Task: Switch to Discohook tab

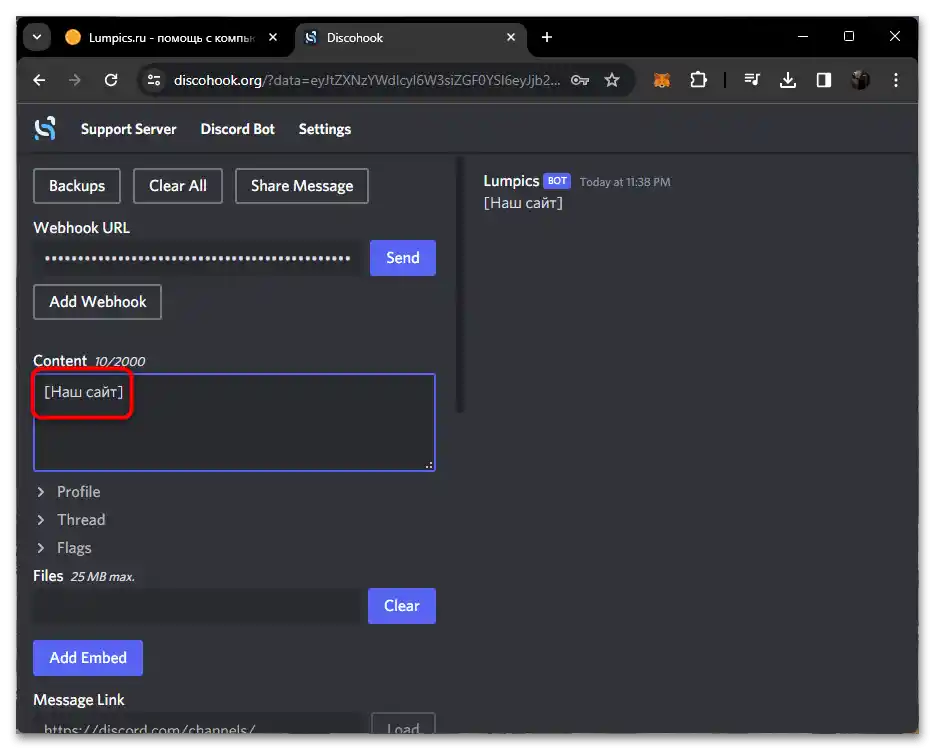Action: point(410,38)
